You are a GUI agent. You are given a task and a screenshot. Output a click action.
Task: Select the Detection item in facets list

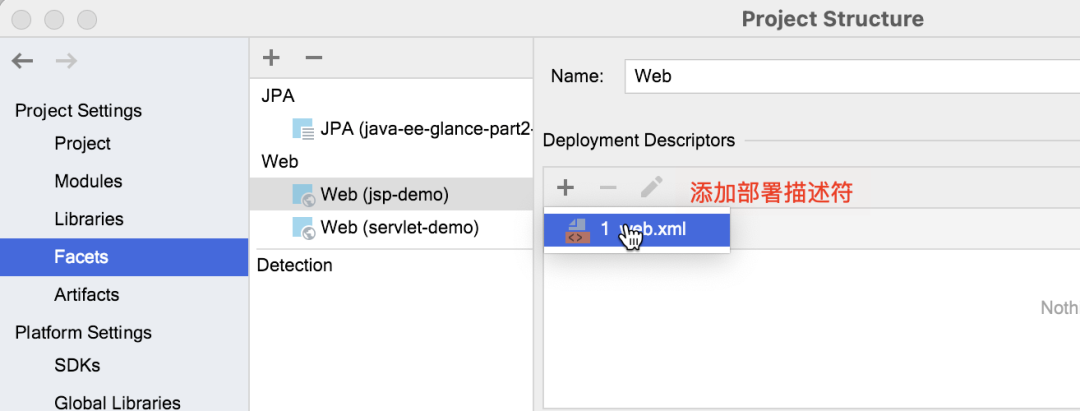pos(295,265)
